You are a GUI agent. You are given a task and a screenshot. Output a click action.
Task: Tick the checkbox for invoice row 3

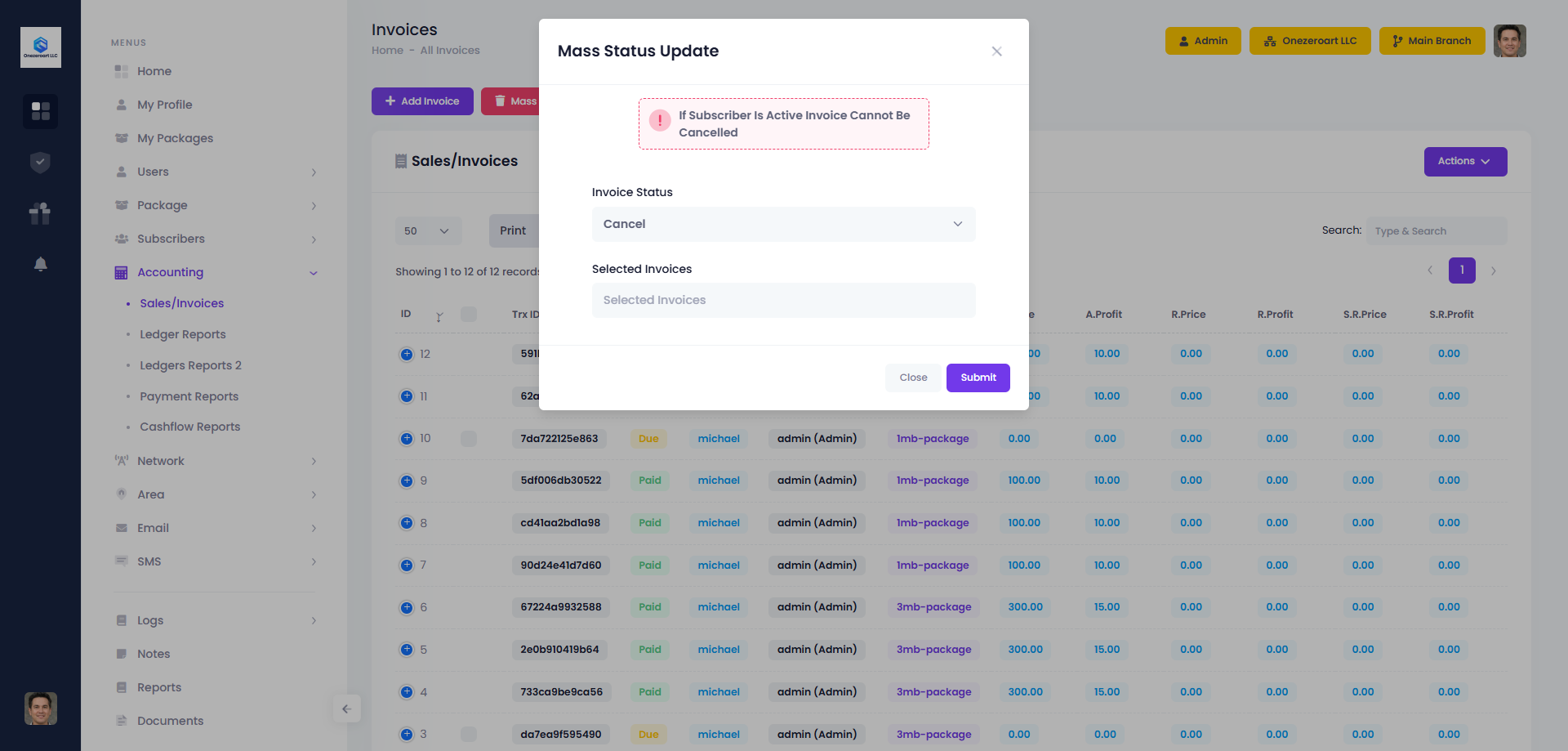point(469,734)
